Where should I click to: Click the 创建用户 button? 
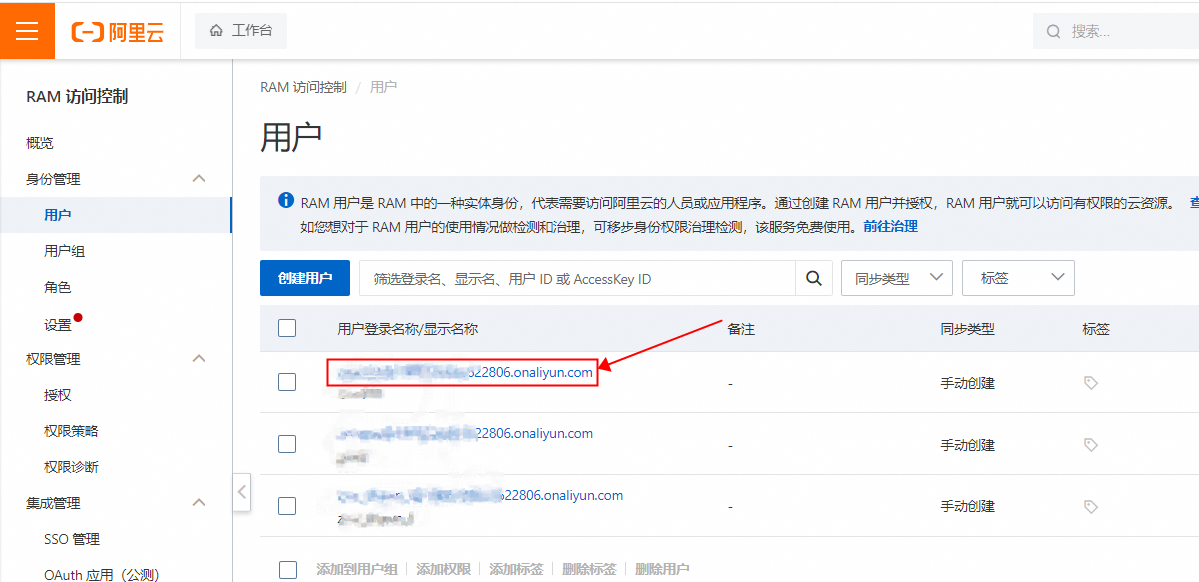(305, 278)
